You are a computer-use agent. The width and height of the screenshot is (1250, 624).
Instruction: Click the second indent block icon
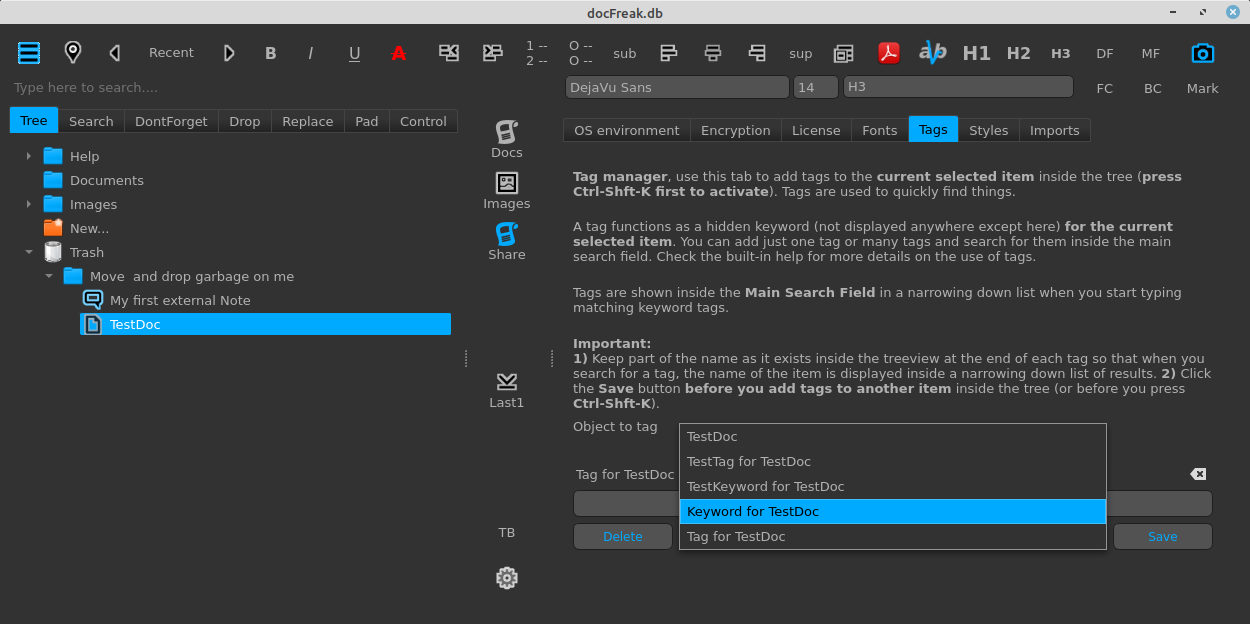pyautogui.click(x=493, y=53)
